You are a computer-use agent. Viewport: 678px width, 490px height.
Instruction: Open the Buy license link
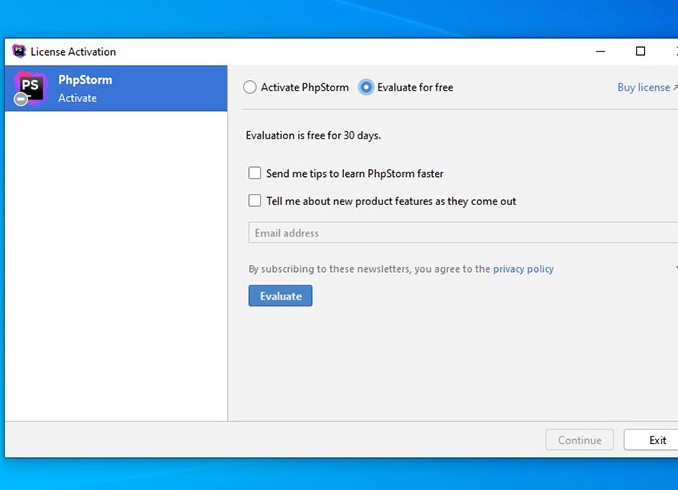point(647,87)
